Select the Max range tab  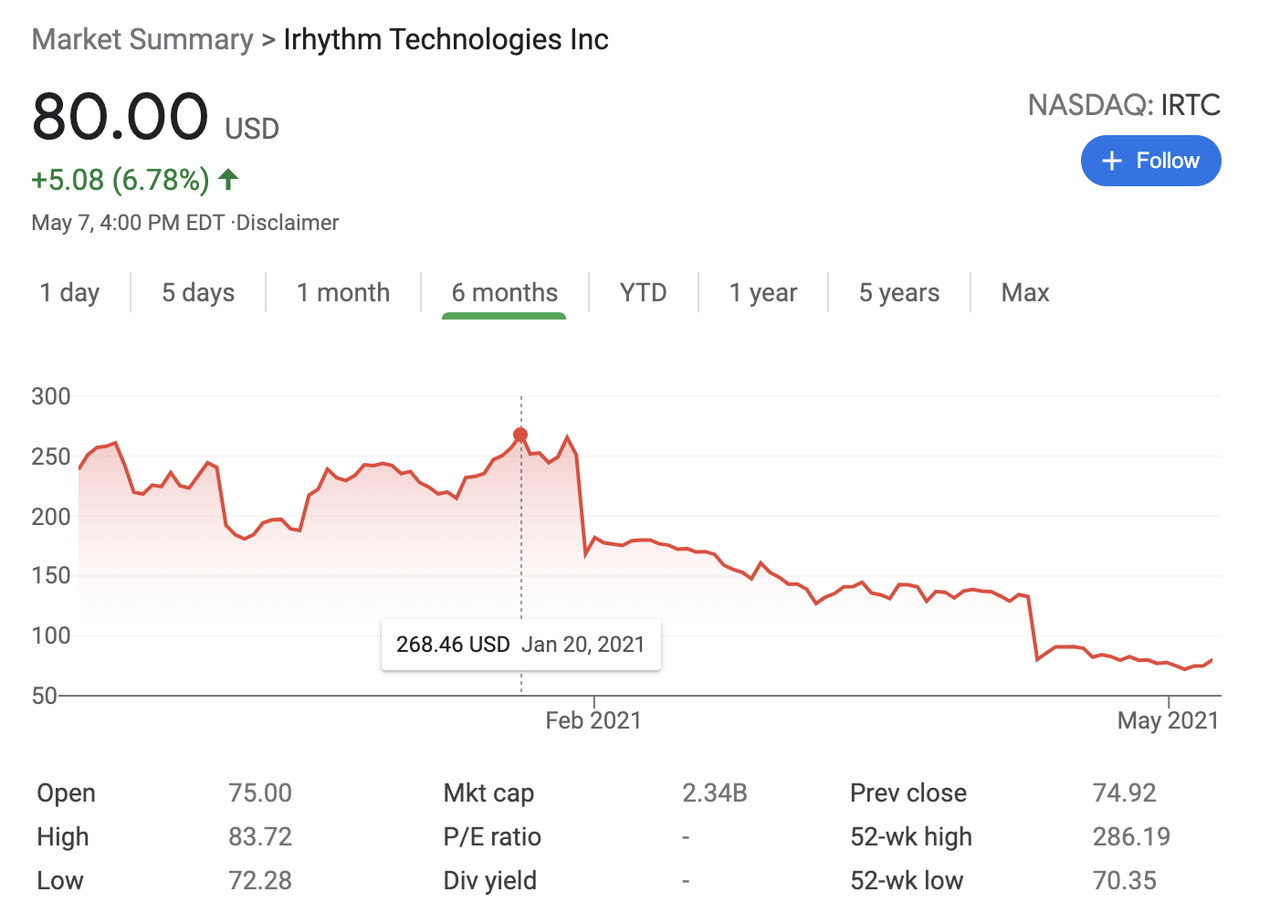[x=1025, y=293]
